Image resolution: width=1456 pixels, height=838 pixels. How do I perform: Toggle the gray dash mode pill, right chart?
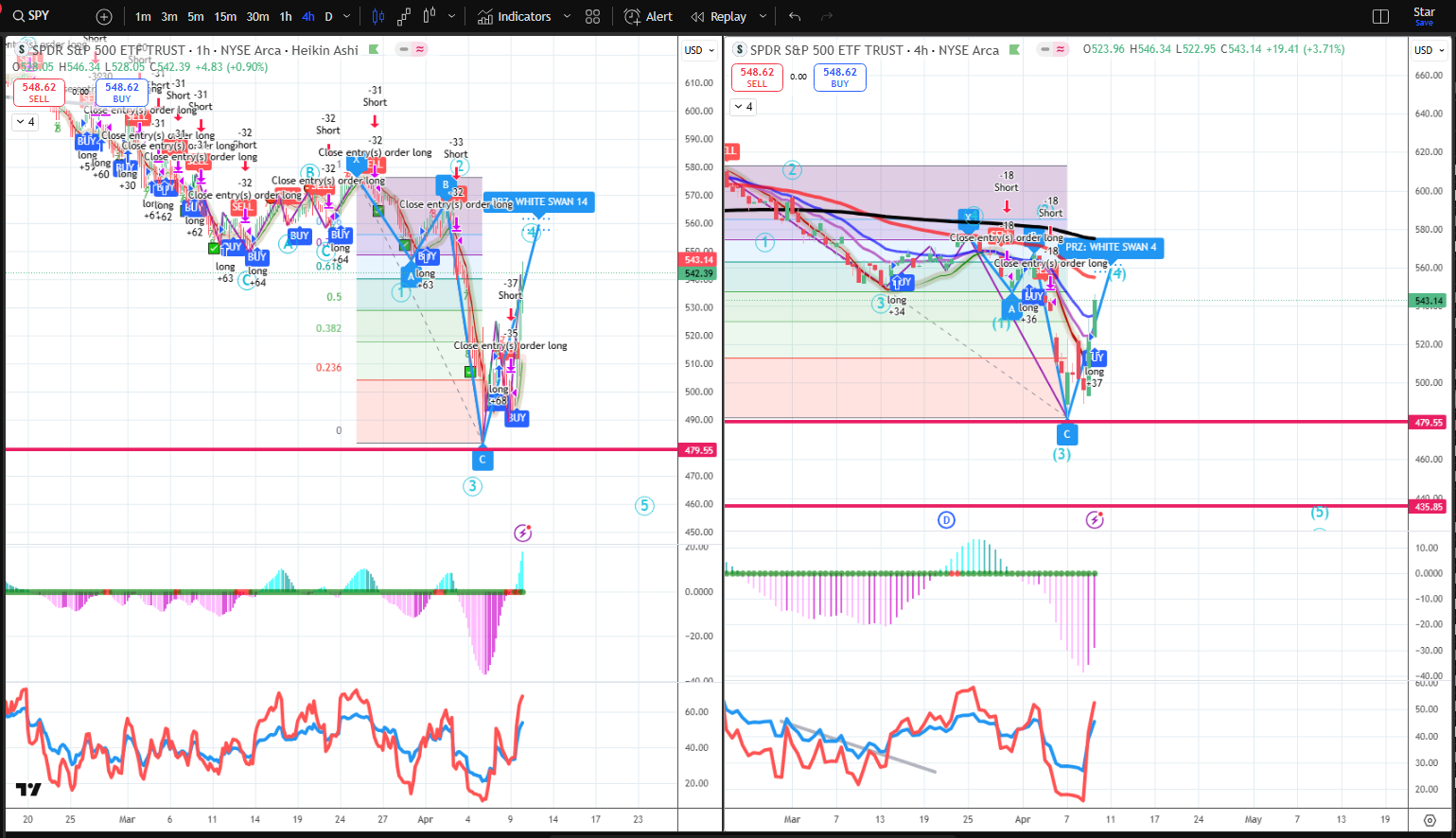tap(1044, 49)
